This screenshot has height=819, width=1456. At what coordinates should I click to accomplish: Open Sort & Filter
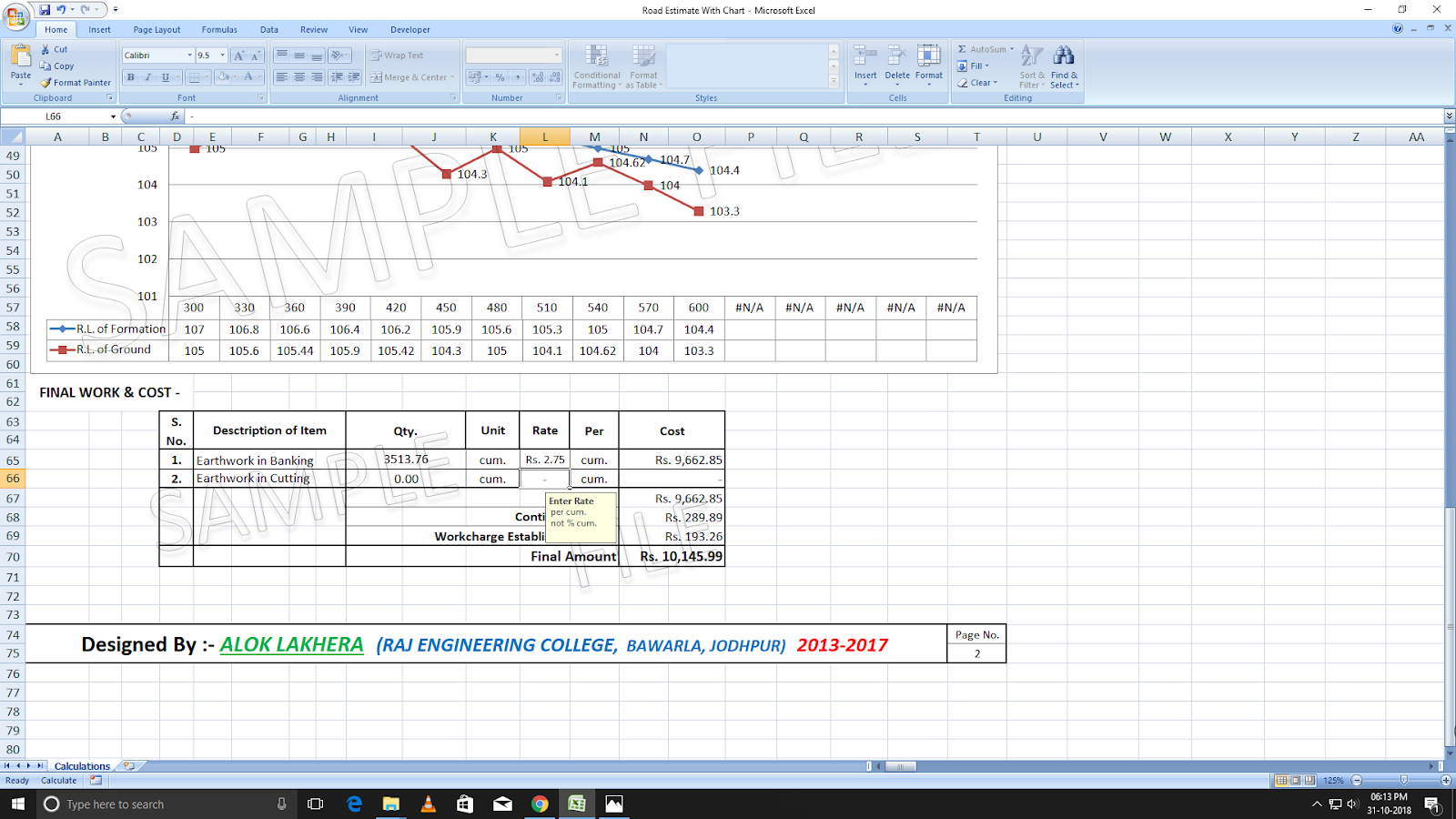(1031, 66)
